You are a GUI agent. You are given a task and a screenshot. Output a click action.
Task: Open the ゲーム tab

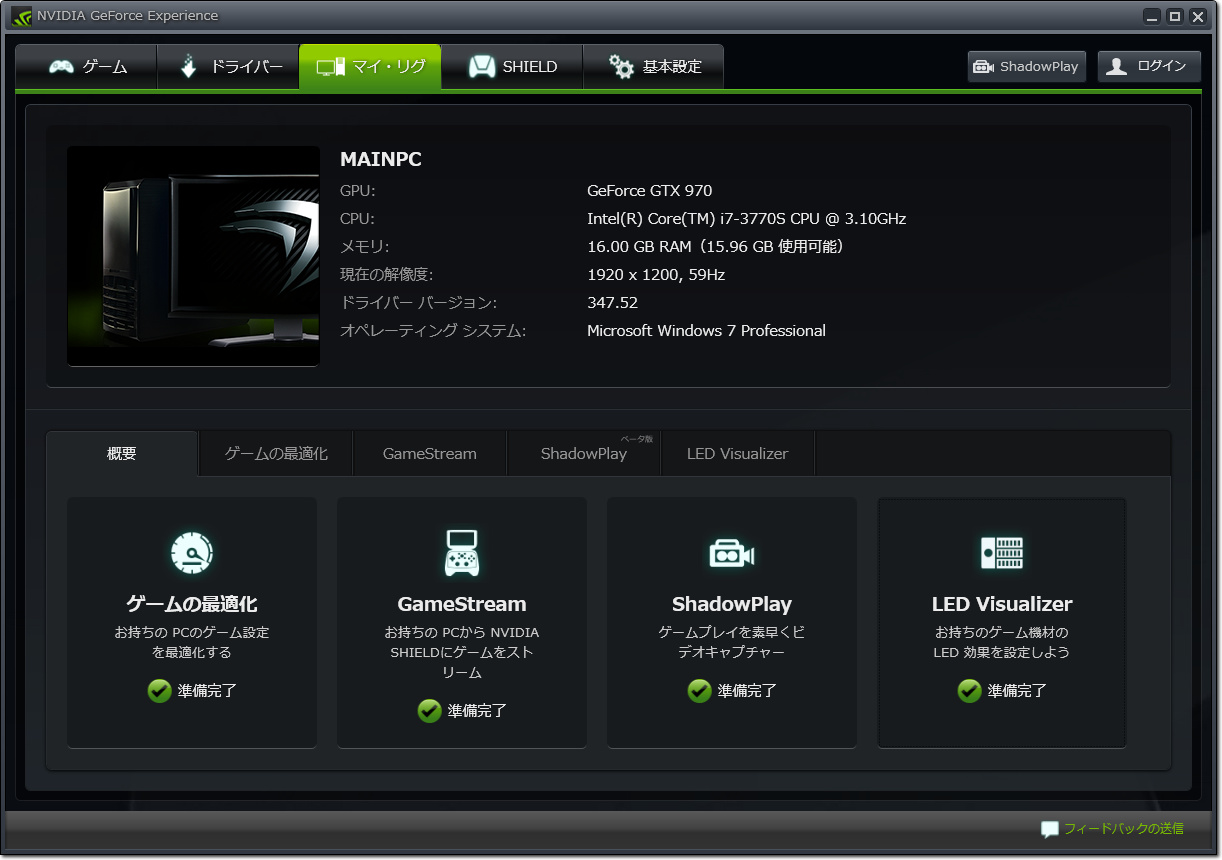[87, 67]
